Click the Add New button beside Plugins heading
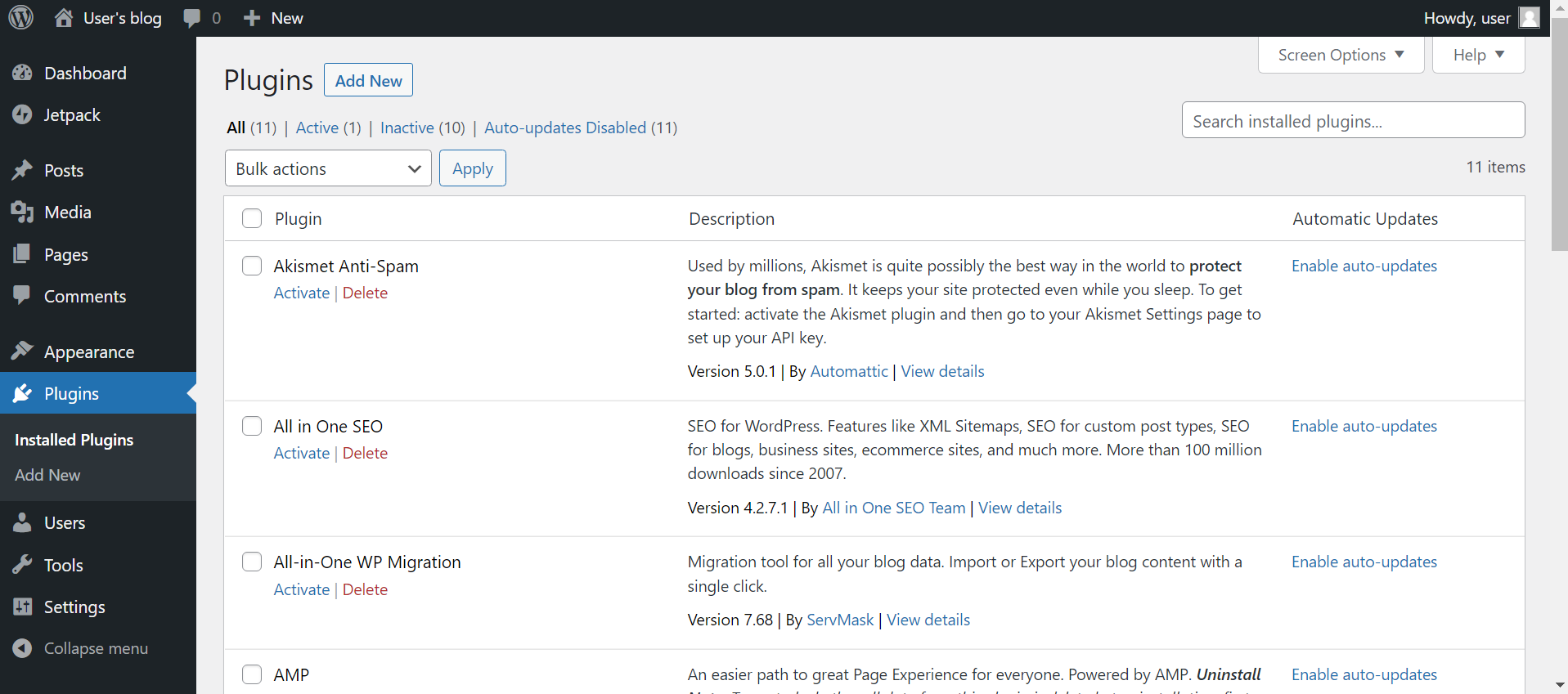Screen dimensions: 1568x694 tap(368, 80)
